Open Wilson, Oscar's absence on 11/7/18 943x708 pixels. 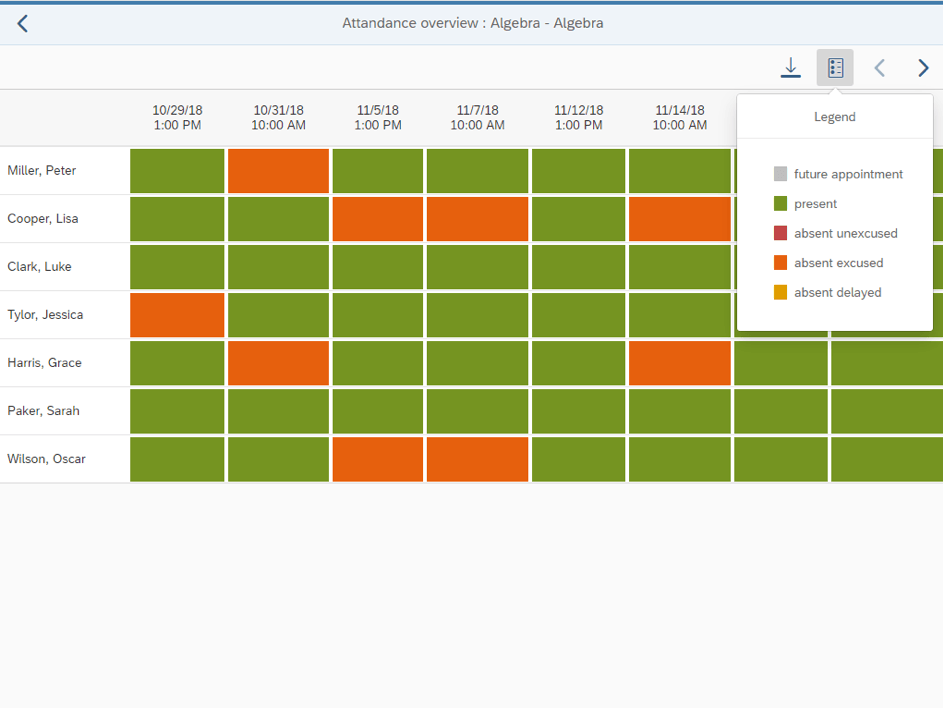pos(478,459)
